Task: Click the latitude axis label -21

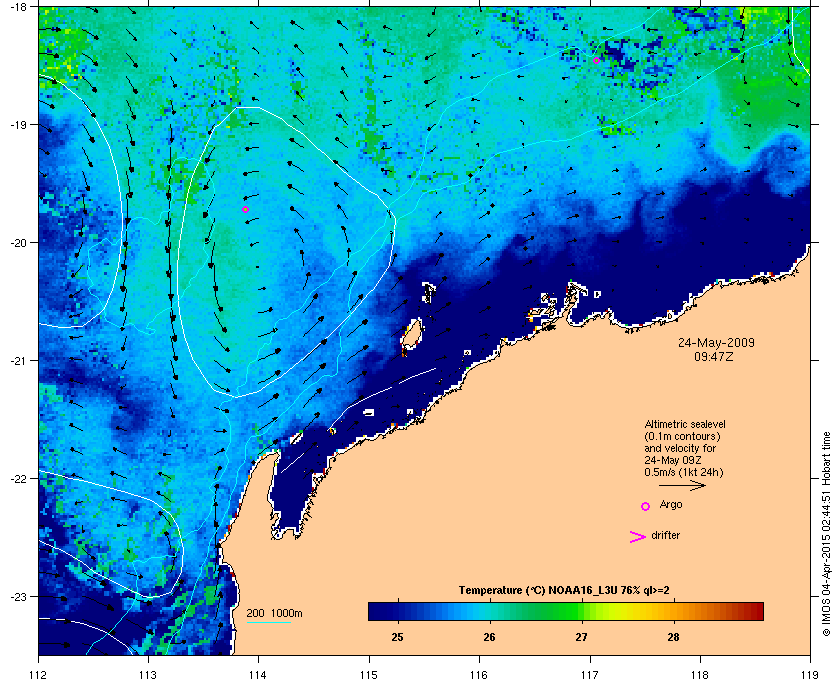Action: (x=18, y=361)
